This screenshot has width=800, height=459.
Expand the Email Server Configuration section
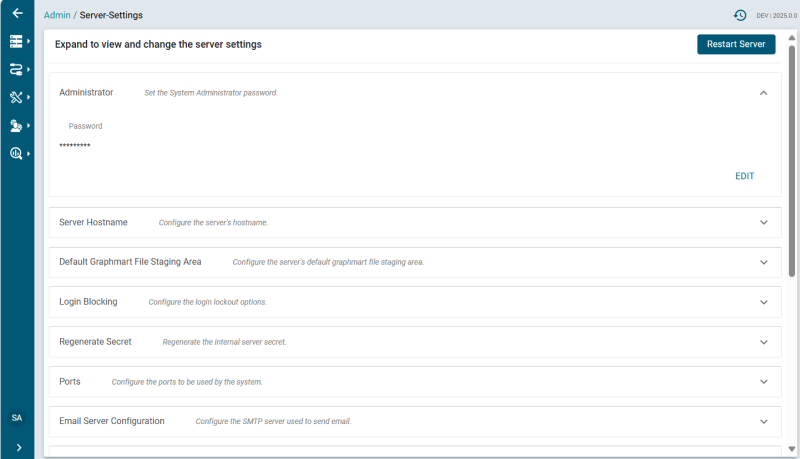click(763, 421)
